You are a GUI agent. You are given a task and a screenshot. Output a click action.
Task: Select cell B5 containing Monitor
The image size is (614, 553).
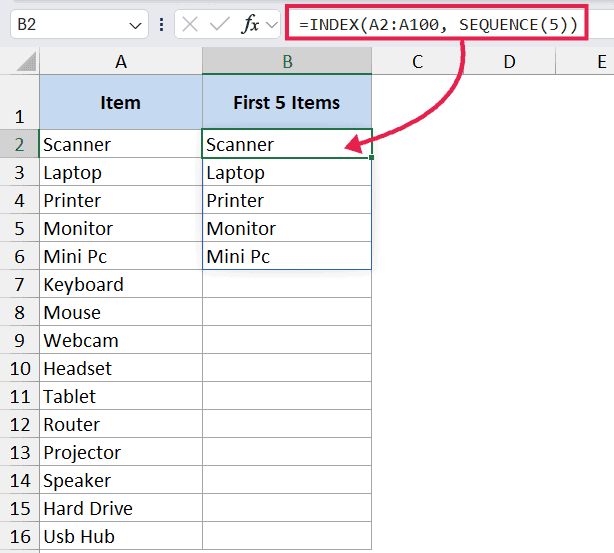[x=287, y=228]
